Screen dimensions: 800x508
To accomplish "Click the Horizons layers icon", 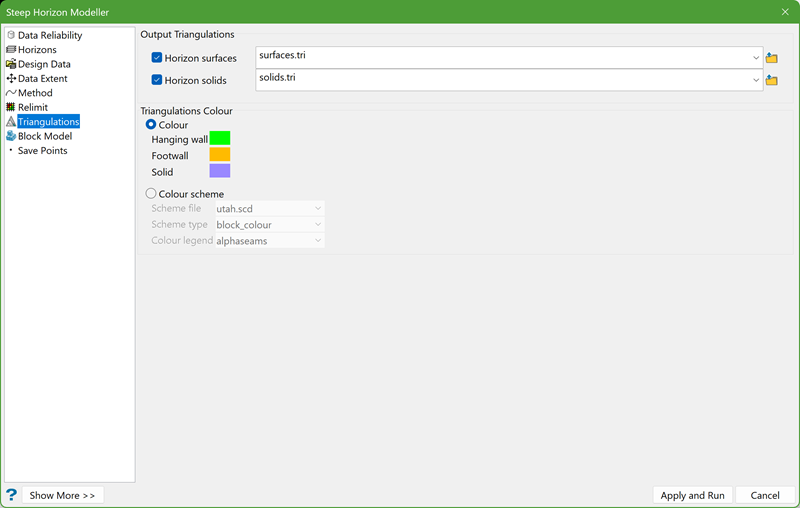I will (x=11, y=49).
